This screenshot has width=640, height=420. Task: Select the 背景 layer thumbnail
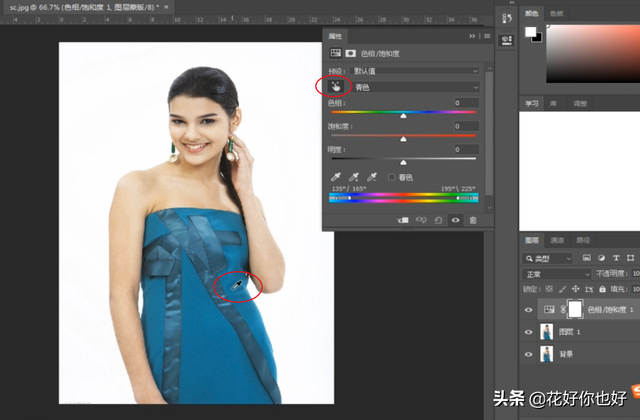[546, 354]
